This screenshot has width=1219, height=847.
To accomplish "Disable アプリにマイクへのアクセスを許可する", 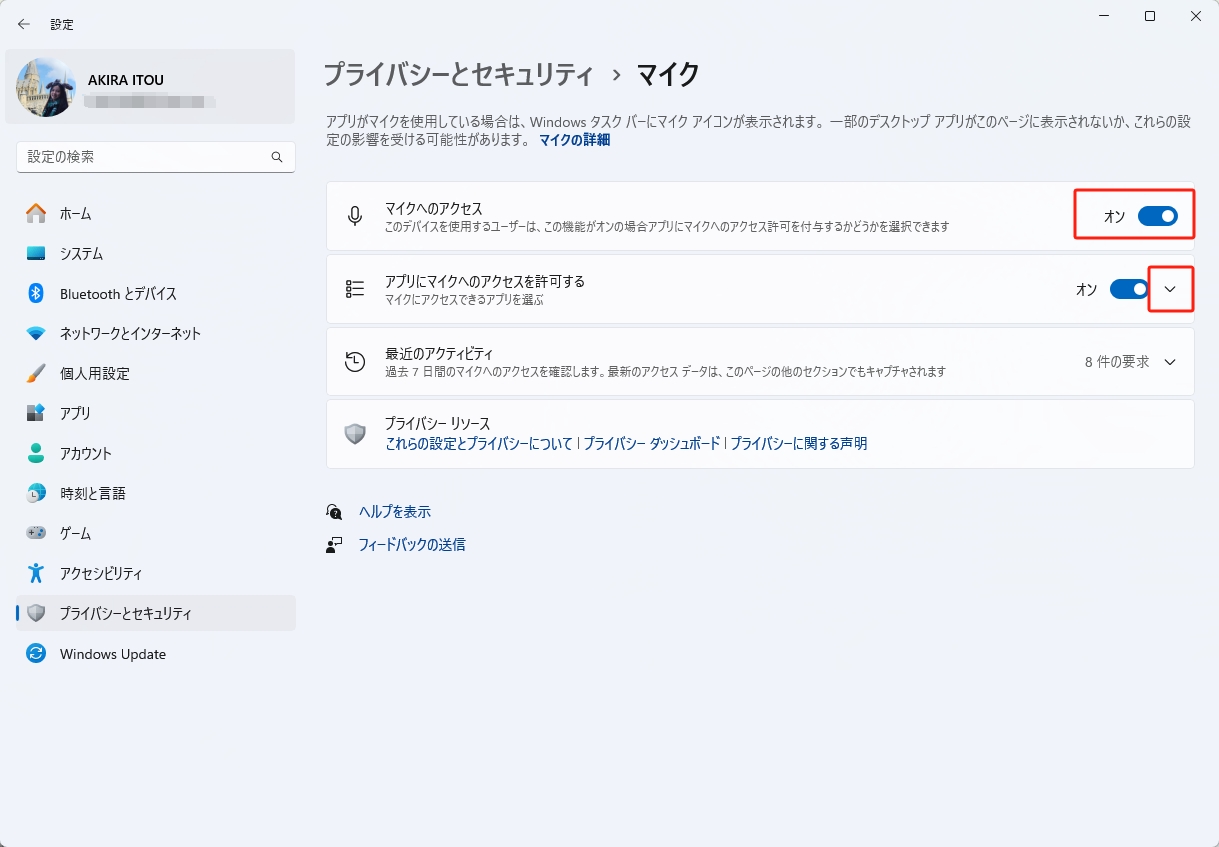I will tap(1128, 288).
